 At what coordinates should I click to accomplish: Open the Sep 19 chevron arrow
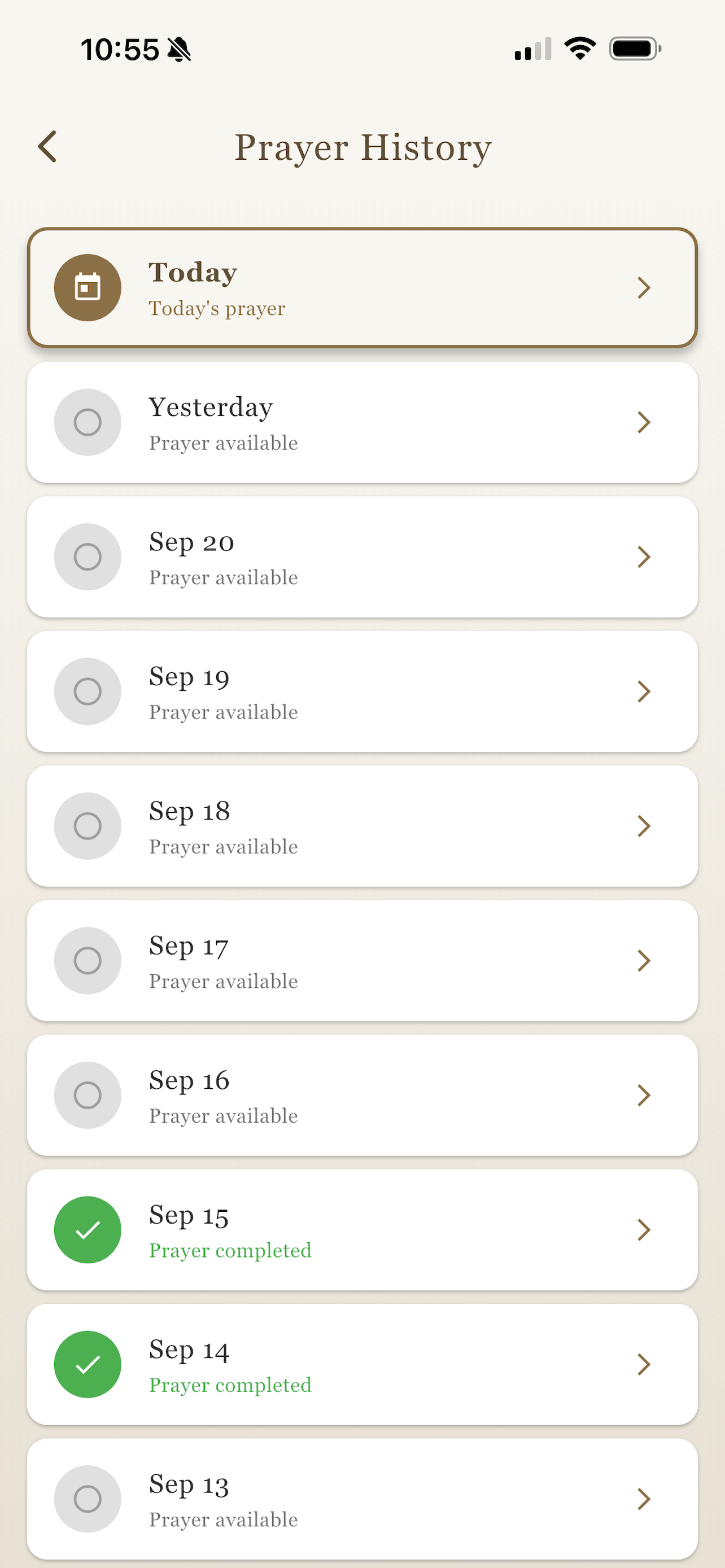pyautogui.click(x=644, y=691)
